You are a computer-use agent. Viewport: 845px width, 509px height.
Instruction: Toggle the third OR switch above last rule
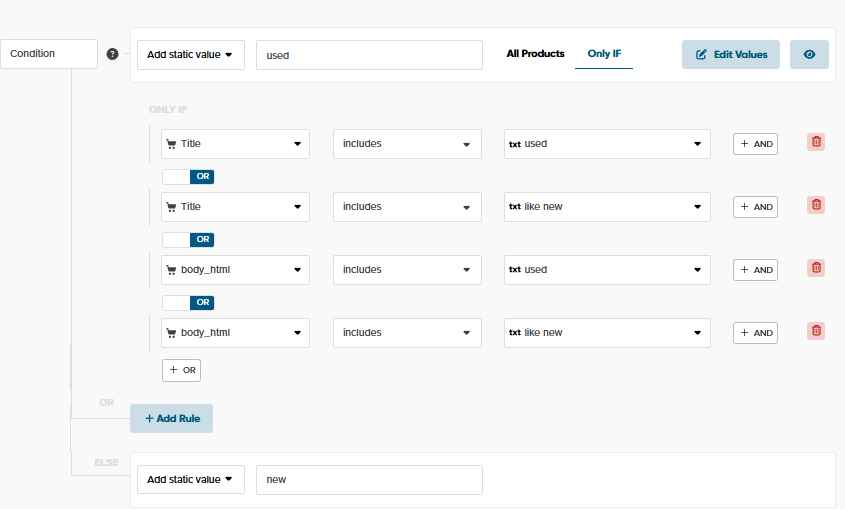pos(188,302)
